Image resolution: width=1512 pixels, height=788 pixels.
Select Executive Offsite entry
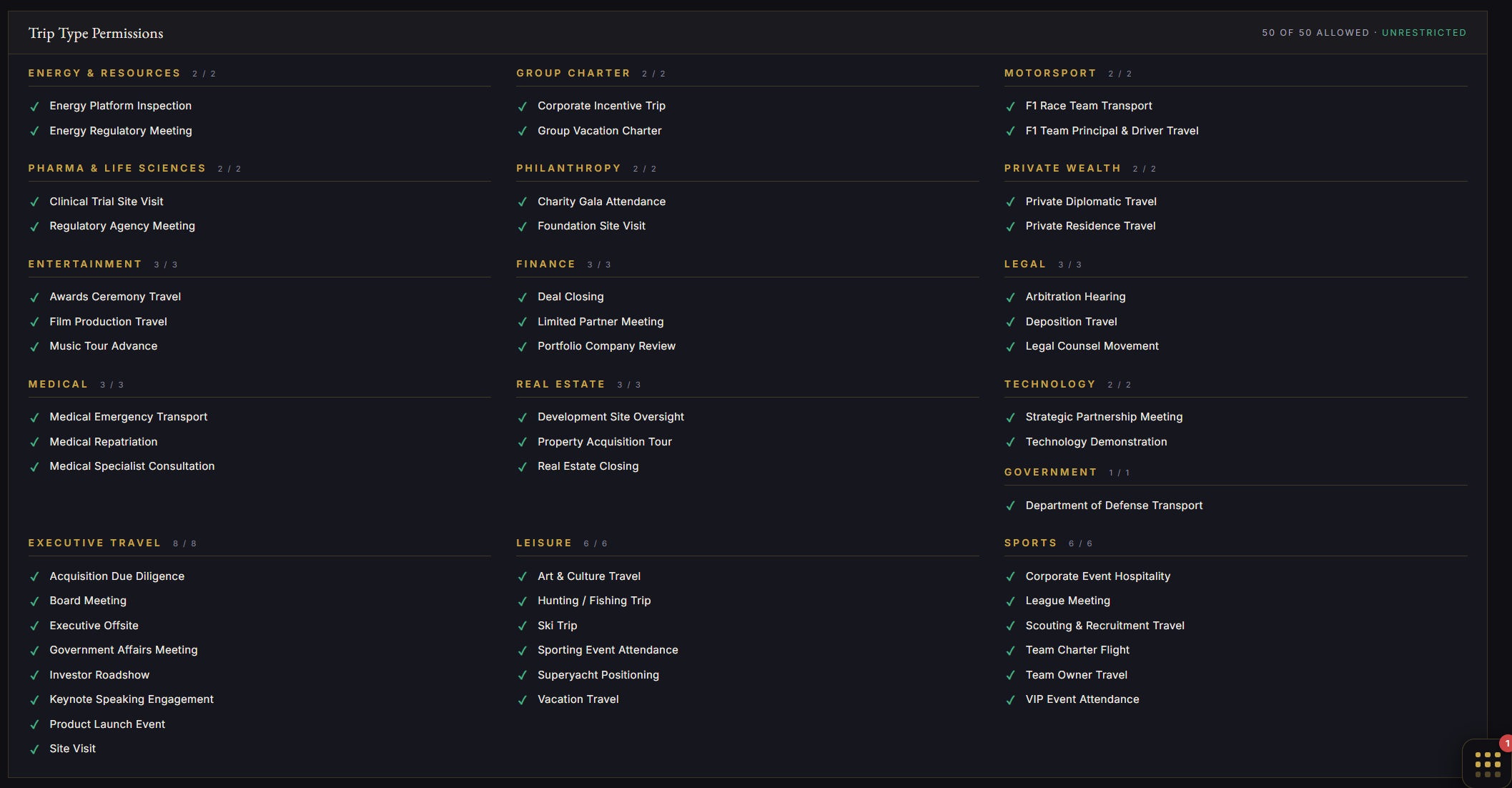pyautogui.click(x=94, y=626)
